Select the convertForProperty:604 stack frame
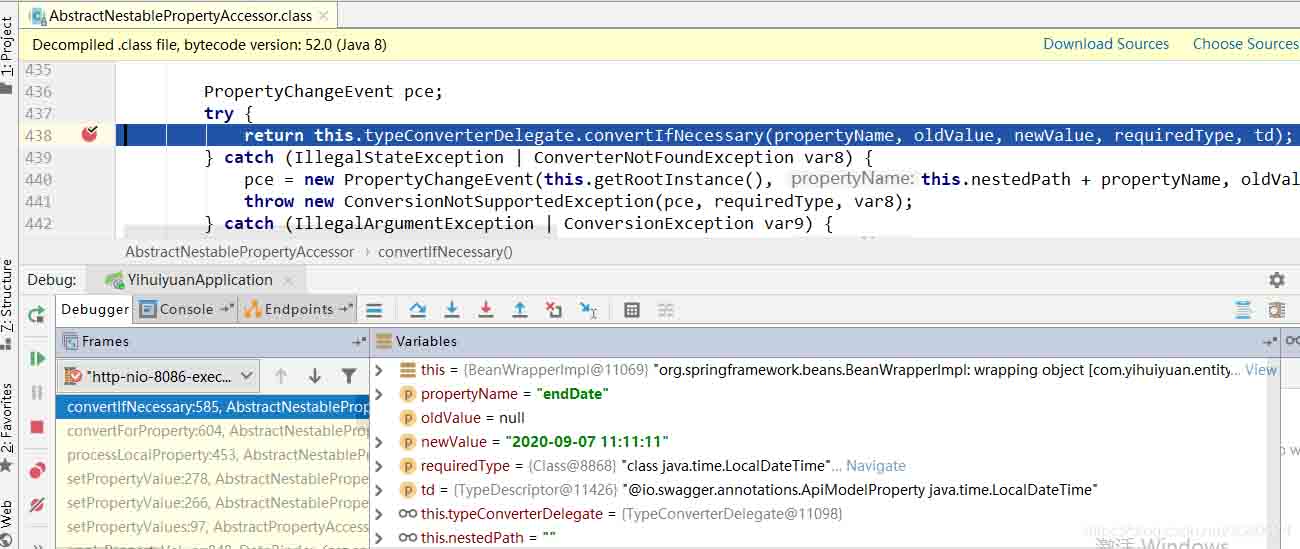This screenshot has width=1300, height=549. (x=213, y=431)
